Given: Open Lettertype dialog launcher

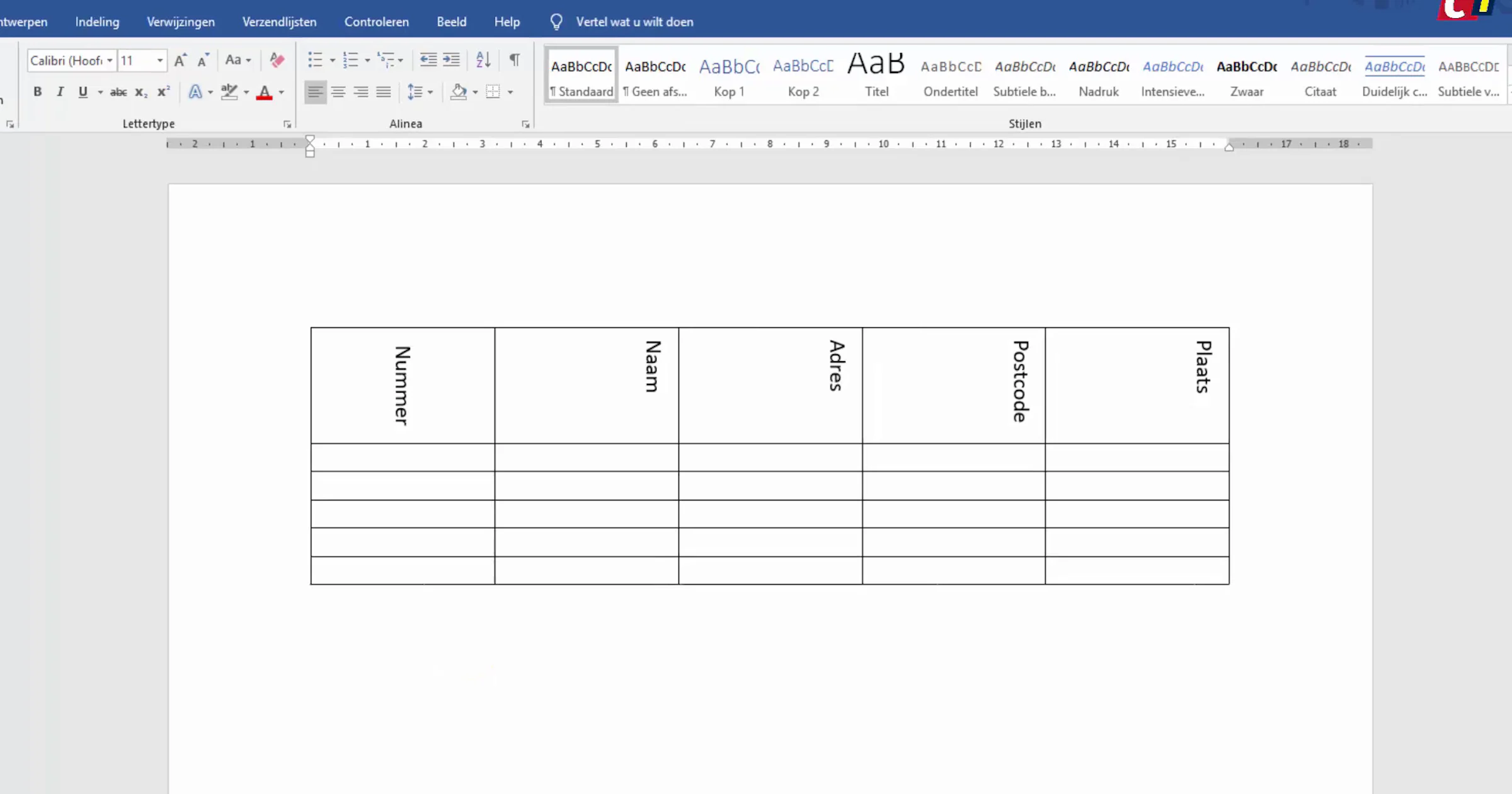Looking at the screenshot, I should 287,125.
